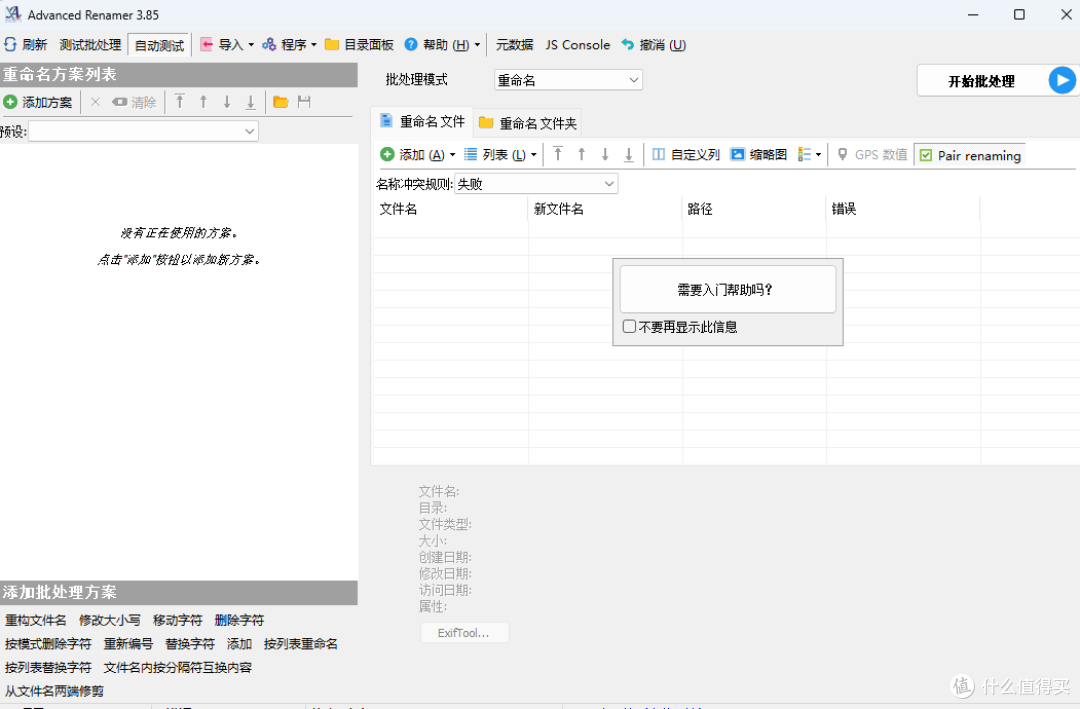Viewport: 1080px width, 709px height.
Task: Move method down in method list
Action: click(227, 102)
